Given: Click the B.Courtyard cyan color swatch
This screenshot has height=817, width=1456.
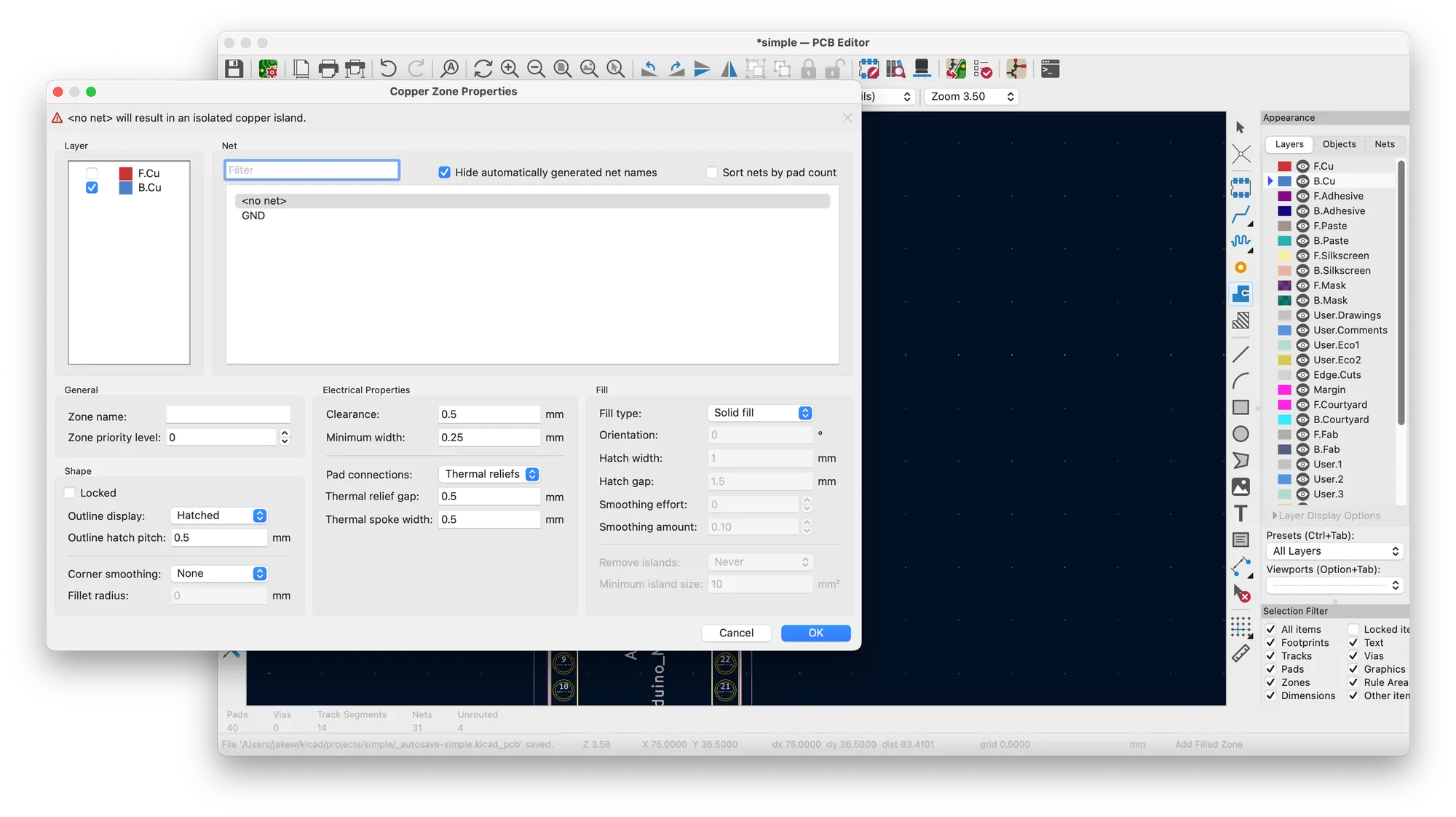Looking at the screenshot, I should pyautogui.click(x=1284, y=419).
